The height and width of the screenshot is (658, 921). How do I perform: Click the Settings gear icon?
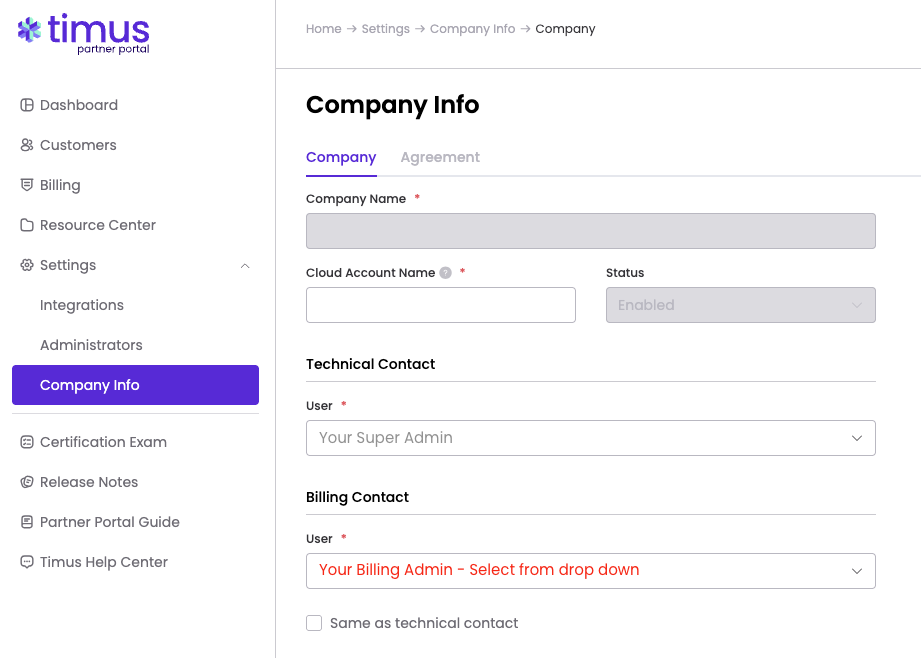pos(26,265)
